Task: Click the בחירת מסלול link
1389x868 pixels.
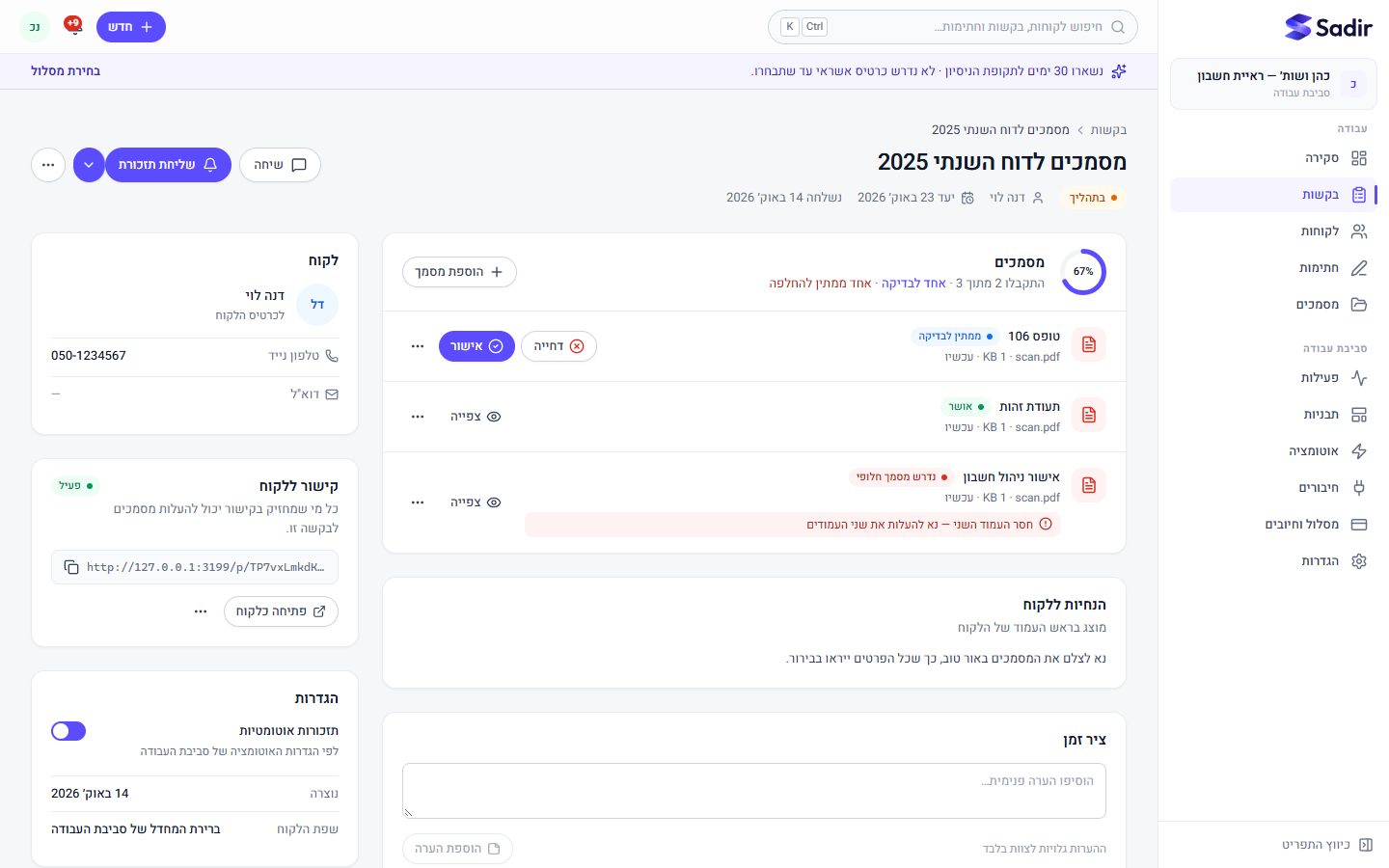Action: click(66, 71)
